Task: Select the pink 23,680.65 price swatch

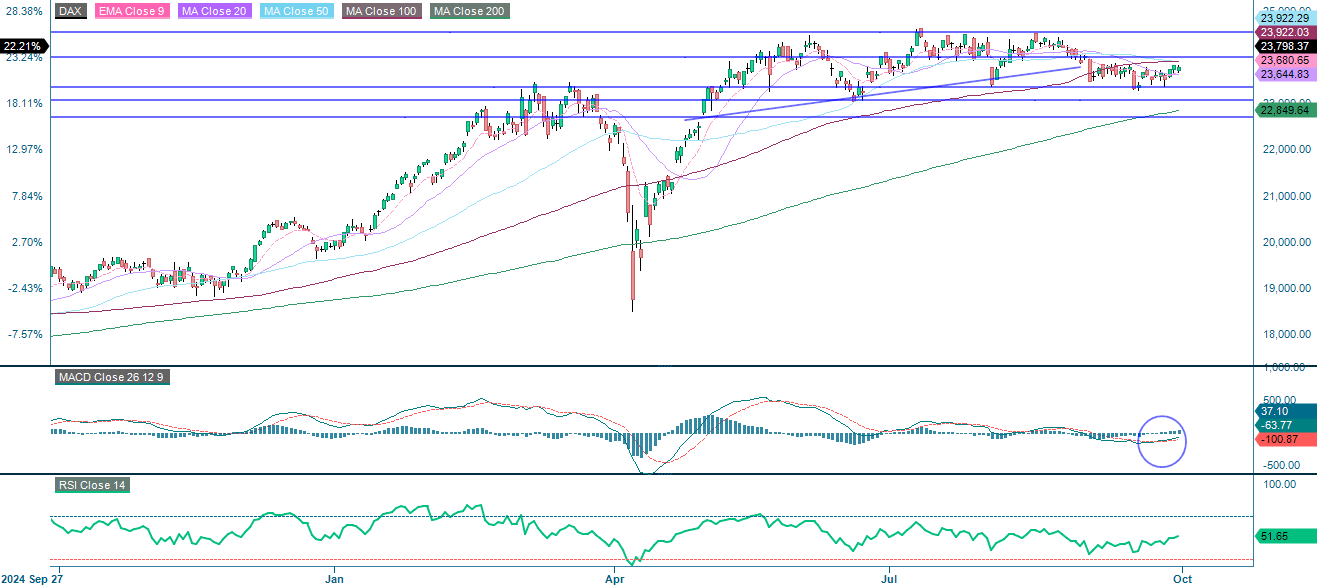Action: click(x=1286, y=60)
